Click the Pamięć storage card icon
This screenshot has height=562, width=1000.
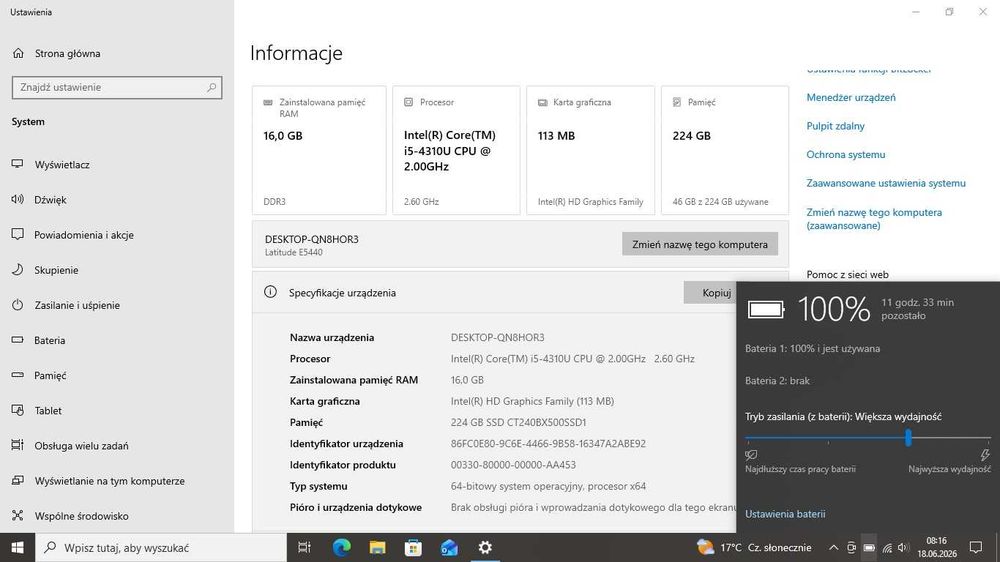click(x=677, y=102)
